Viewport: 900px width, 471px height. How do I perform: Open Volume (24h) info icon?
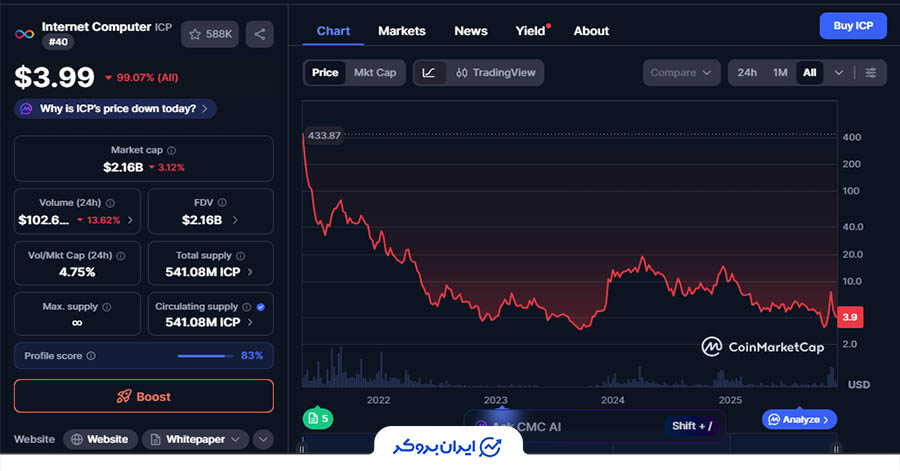(110, 203)
